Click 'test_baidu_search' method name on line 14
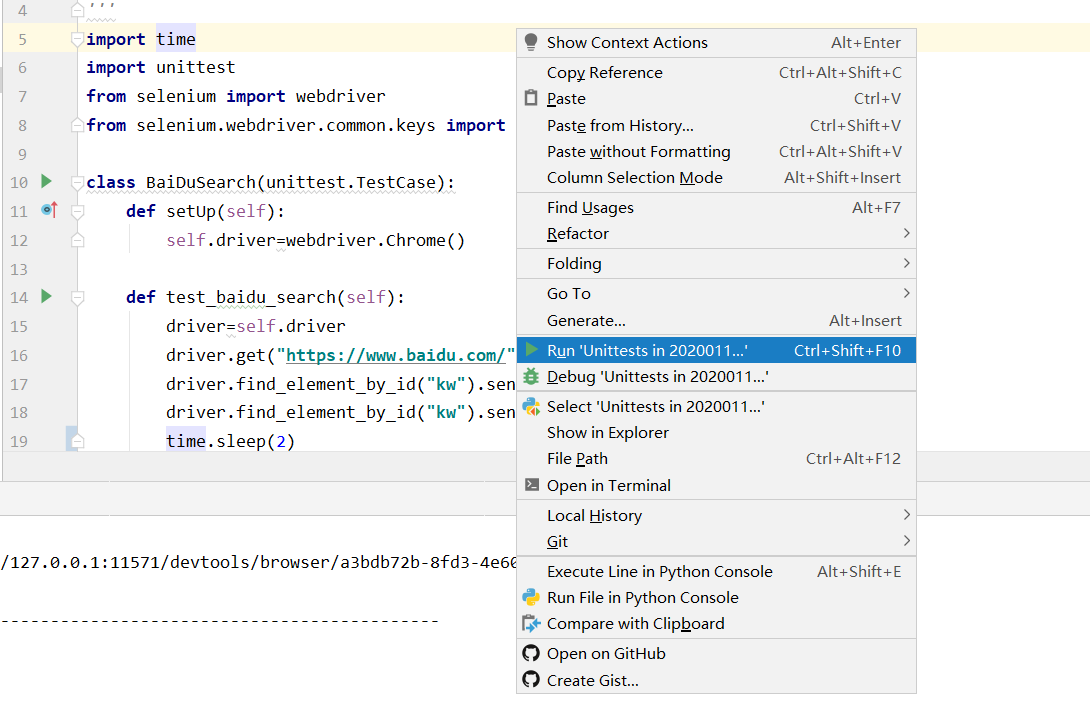 click(251, 298)
